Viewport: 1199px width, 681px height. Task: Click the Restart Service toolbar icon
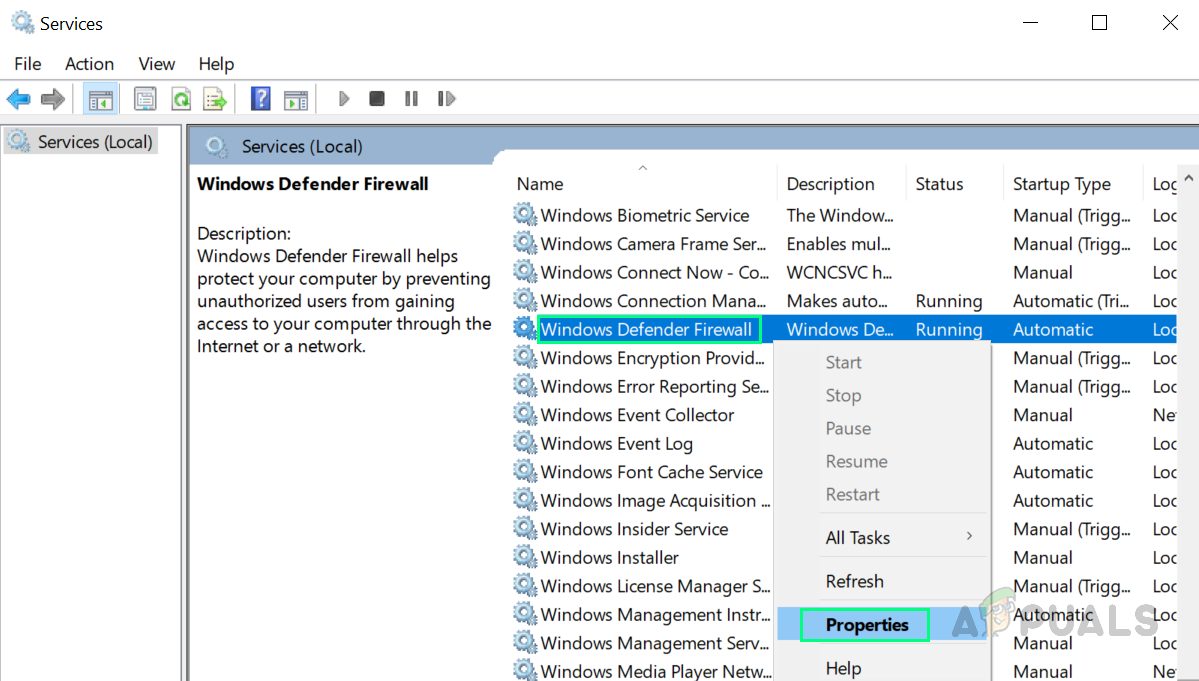coord(447,99)
